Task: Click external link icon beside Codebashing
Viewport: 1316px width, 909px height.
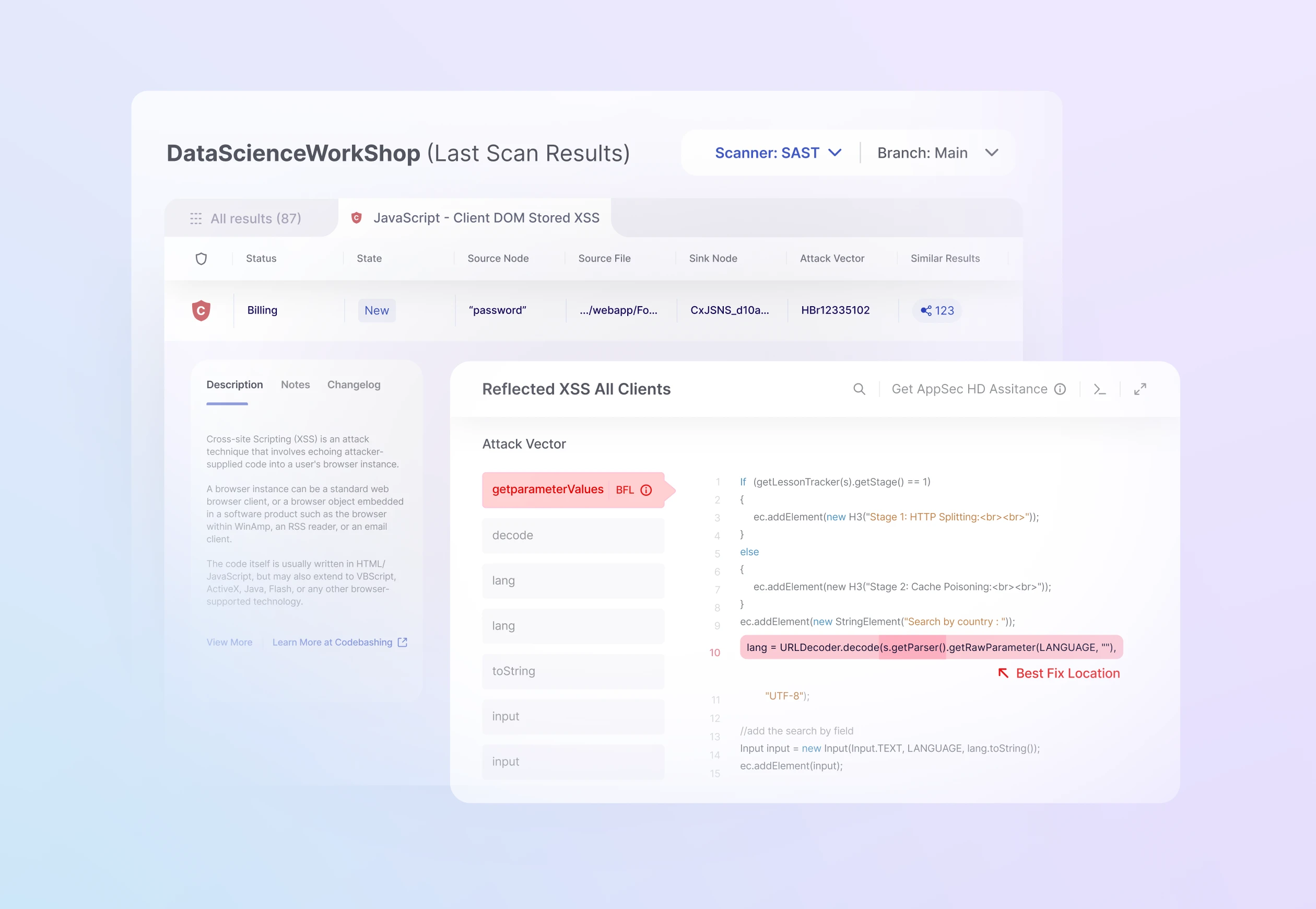Action: tap(403, 642)
